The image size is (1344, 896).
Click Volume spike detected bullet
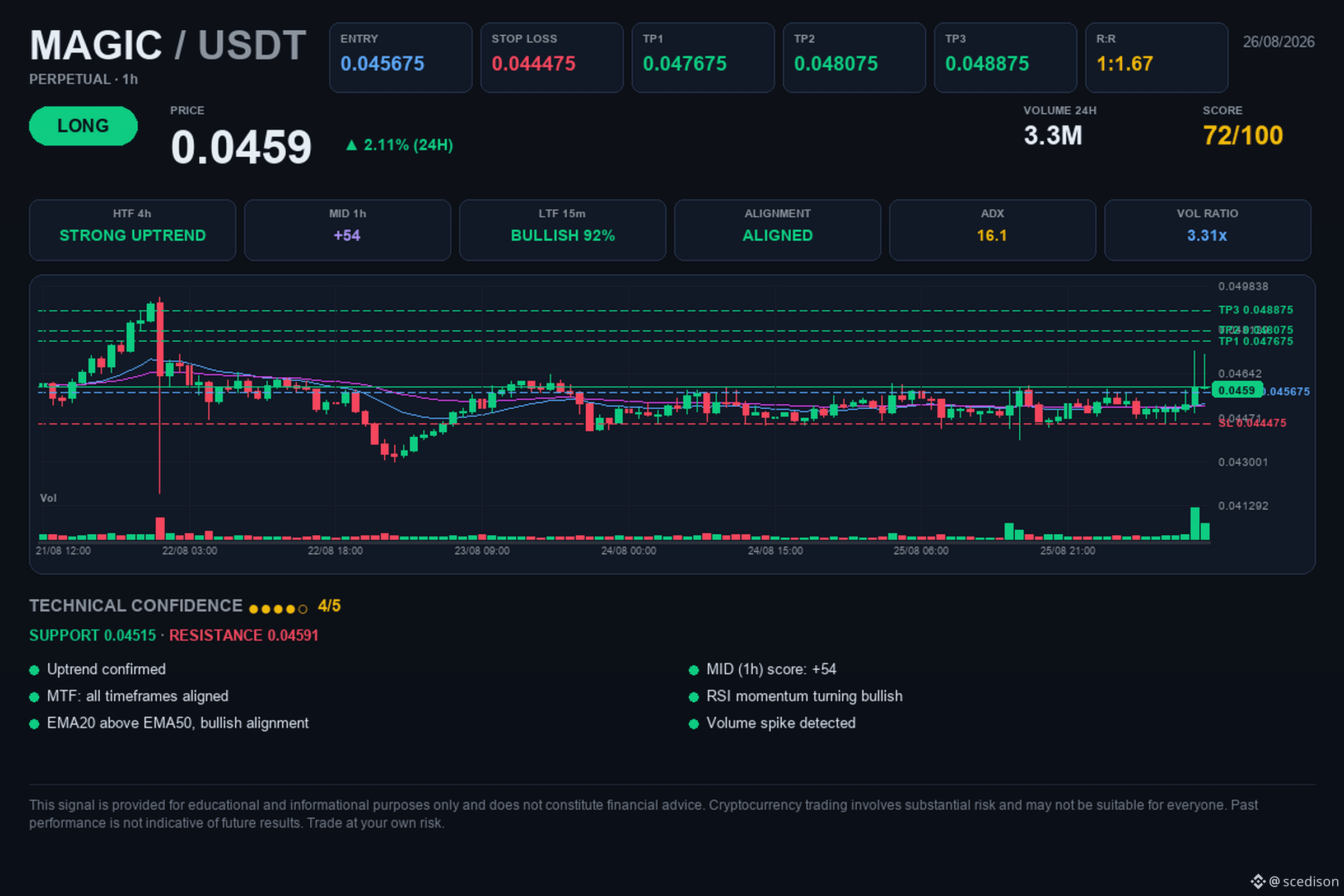[x=773, y=723]
